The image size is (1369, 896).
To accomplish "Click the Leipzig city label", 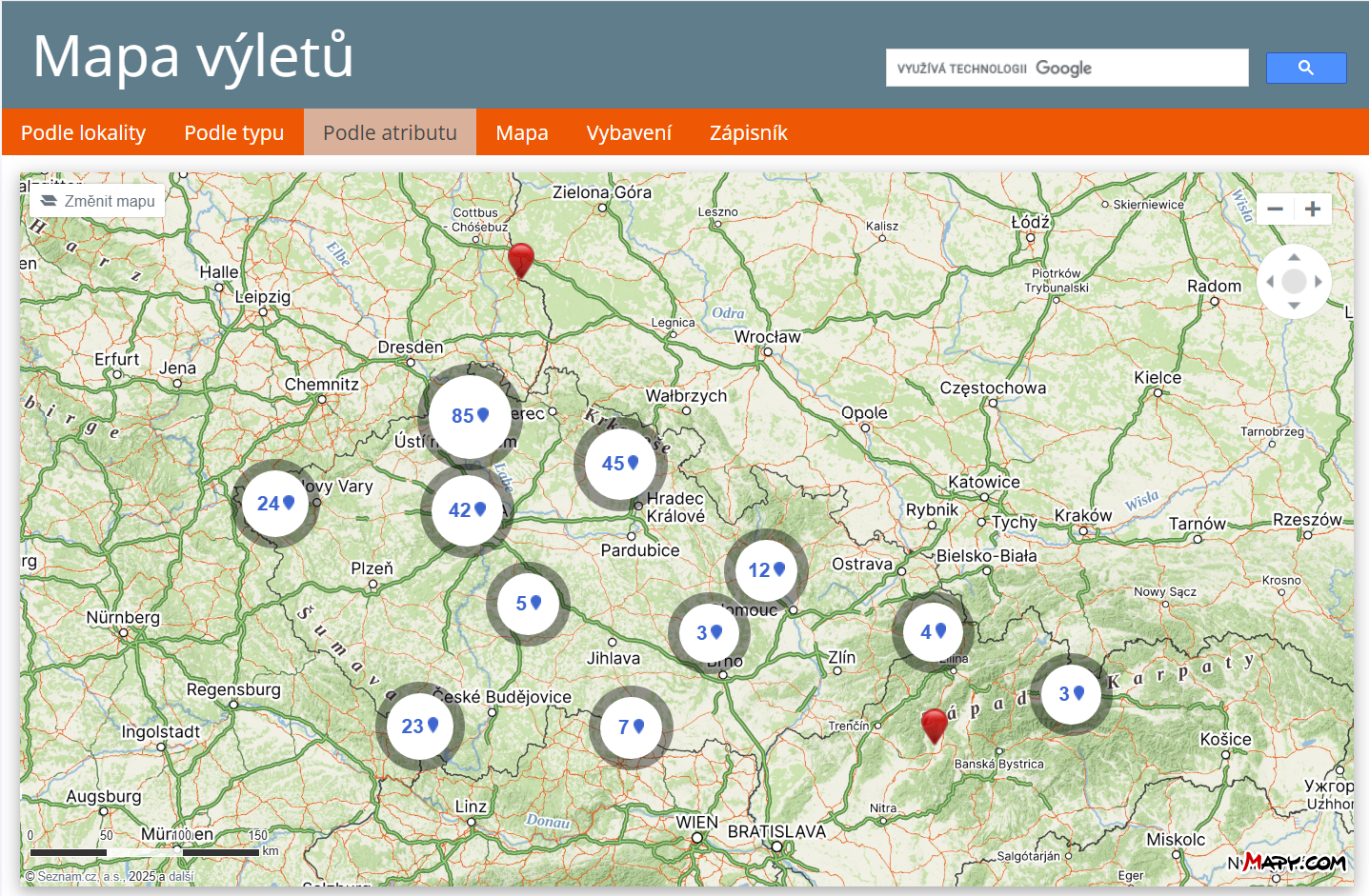I will coord(263,297).
